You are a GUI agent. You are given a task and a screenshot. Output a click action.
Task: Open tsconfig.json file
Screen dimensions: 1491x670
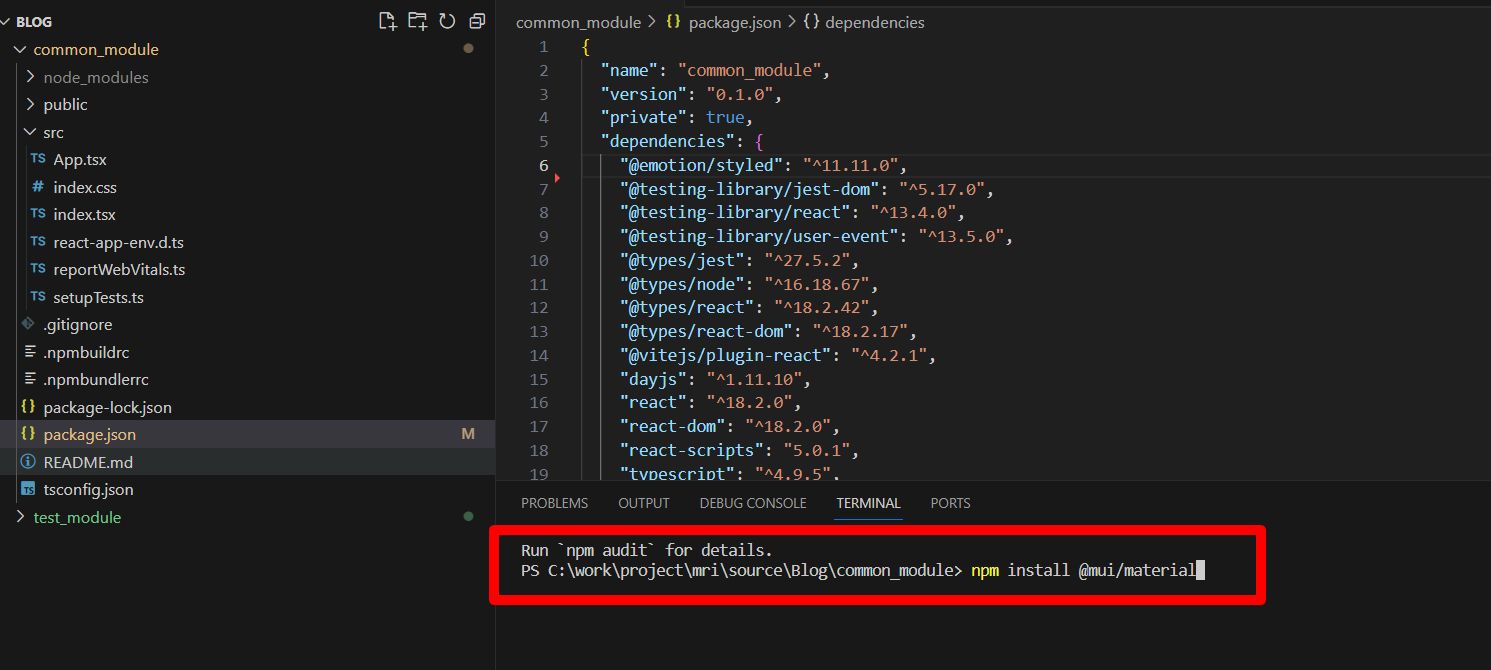88,489
